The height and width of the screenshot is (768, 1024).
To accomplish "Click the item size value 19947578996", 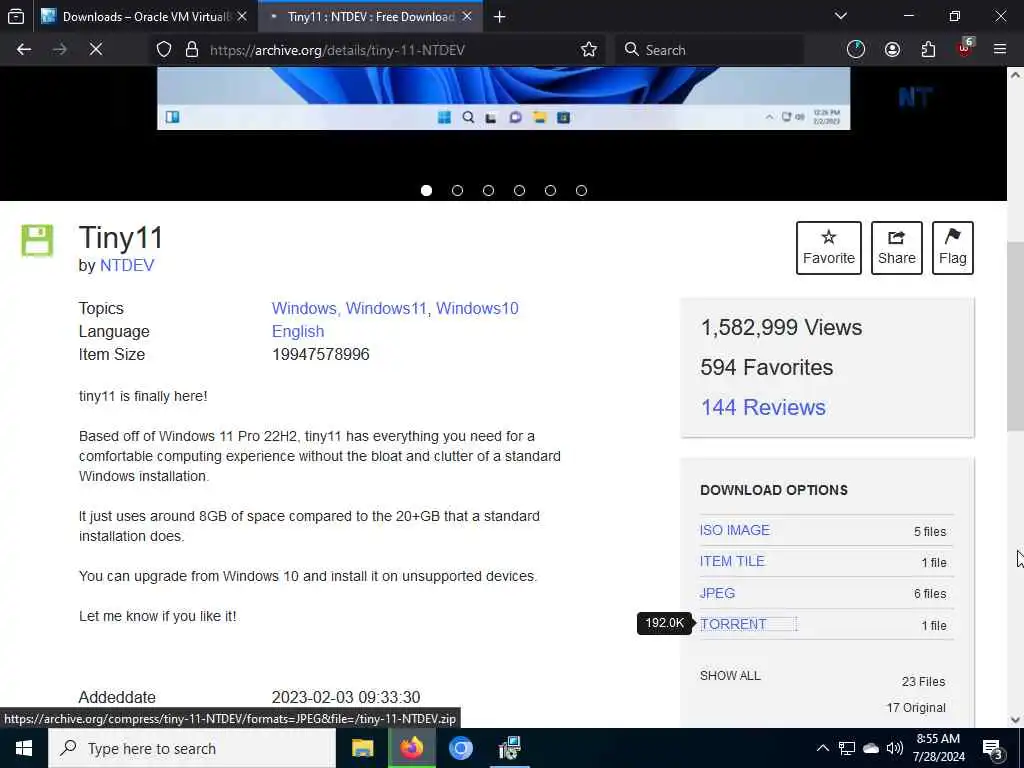I will tap(321, 355).
